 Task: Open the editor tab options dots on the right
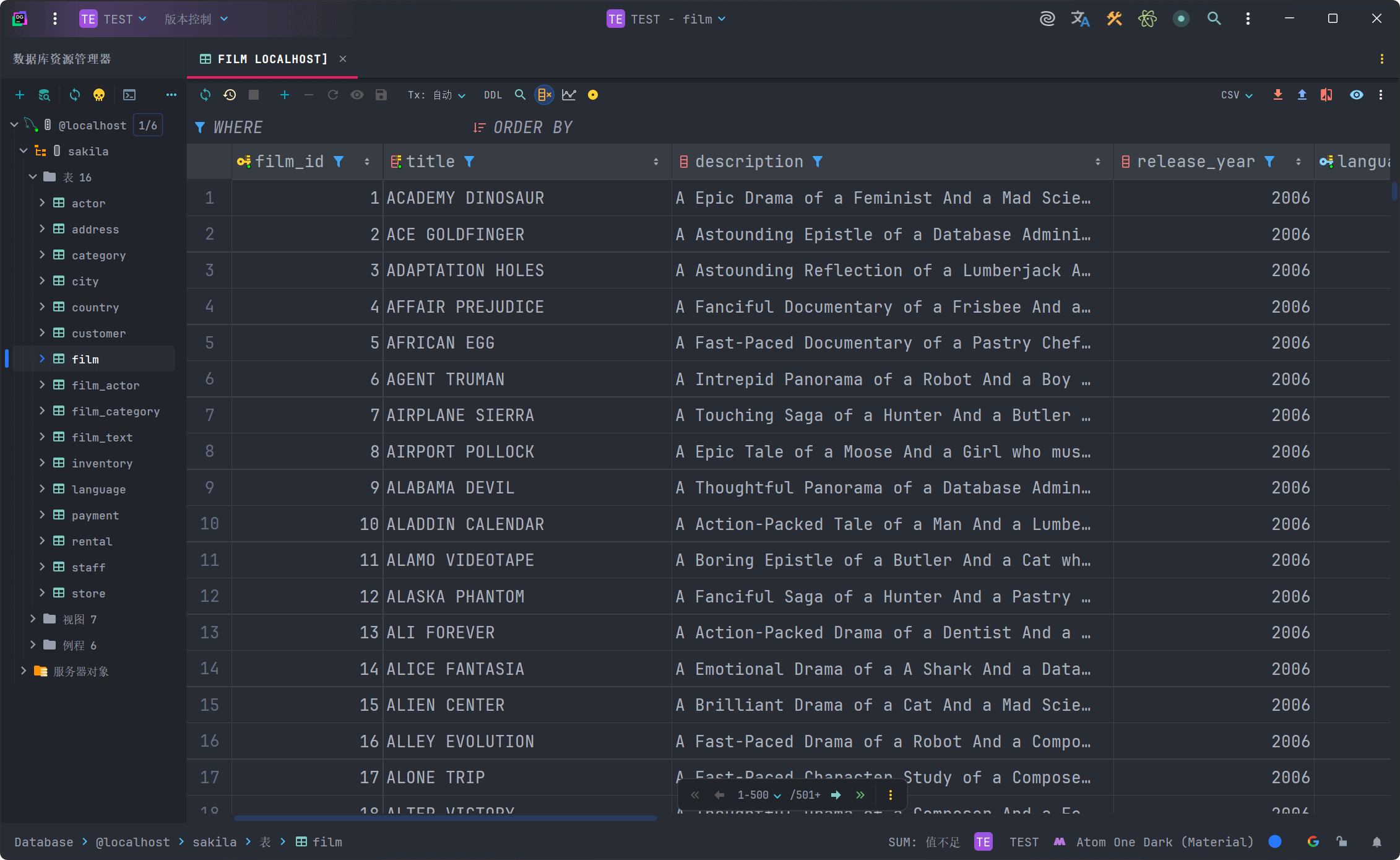[x=1382, y=59]
